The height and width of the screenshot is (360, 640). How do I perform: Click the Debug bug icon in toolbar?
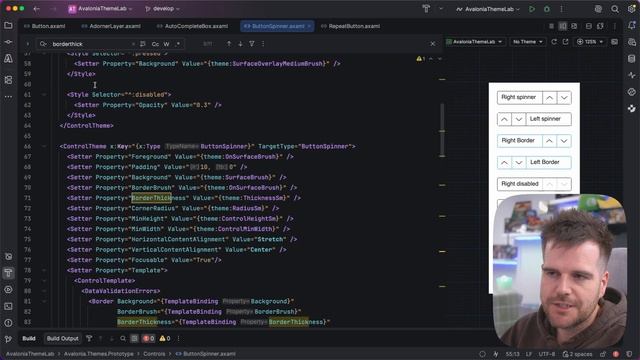coord(547,9)
